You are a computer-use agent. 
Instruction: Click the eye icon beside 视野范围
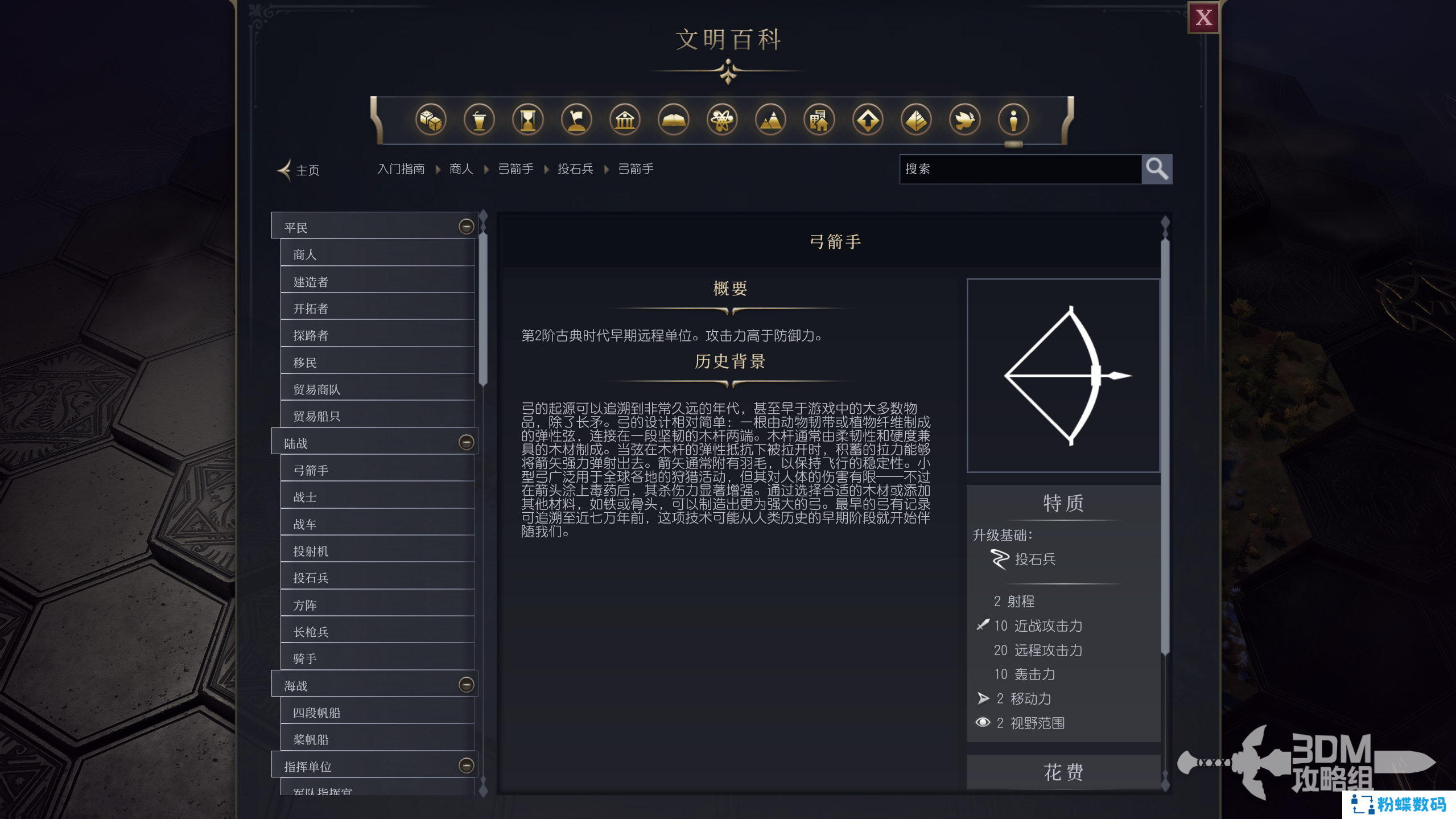click(983, 722)
